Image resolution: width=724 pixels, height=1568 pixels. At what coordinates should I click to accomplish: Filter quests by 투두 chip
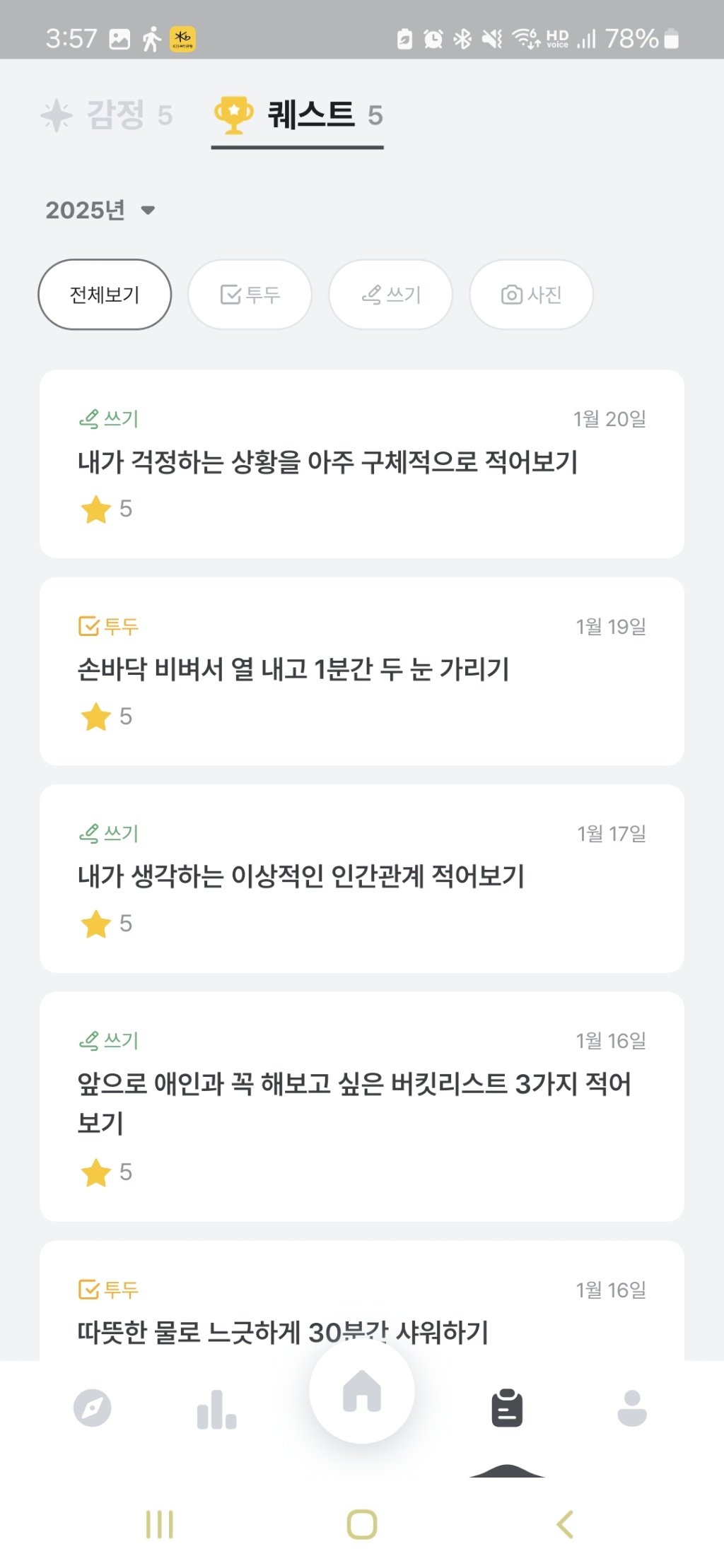coord(250,294)
